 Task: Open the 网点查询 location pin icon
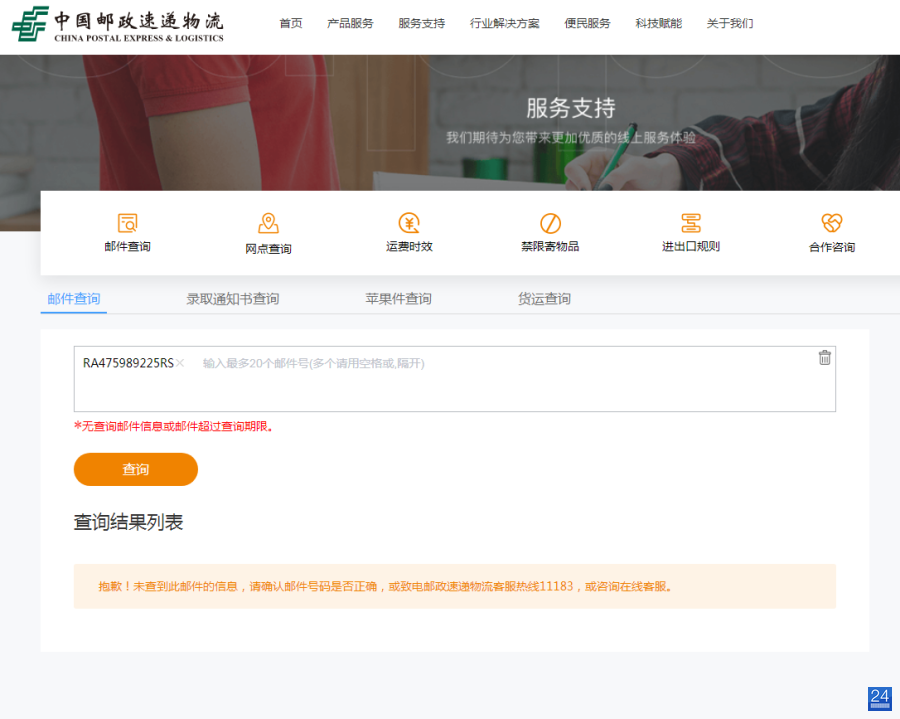(268, 223)
